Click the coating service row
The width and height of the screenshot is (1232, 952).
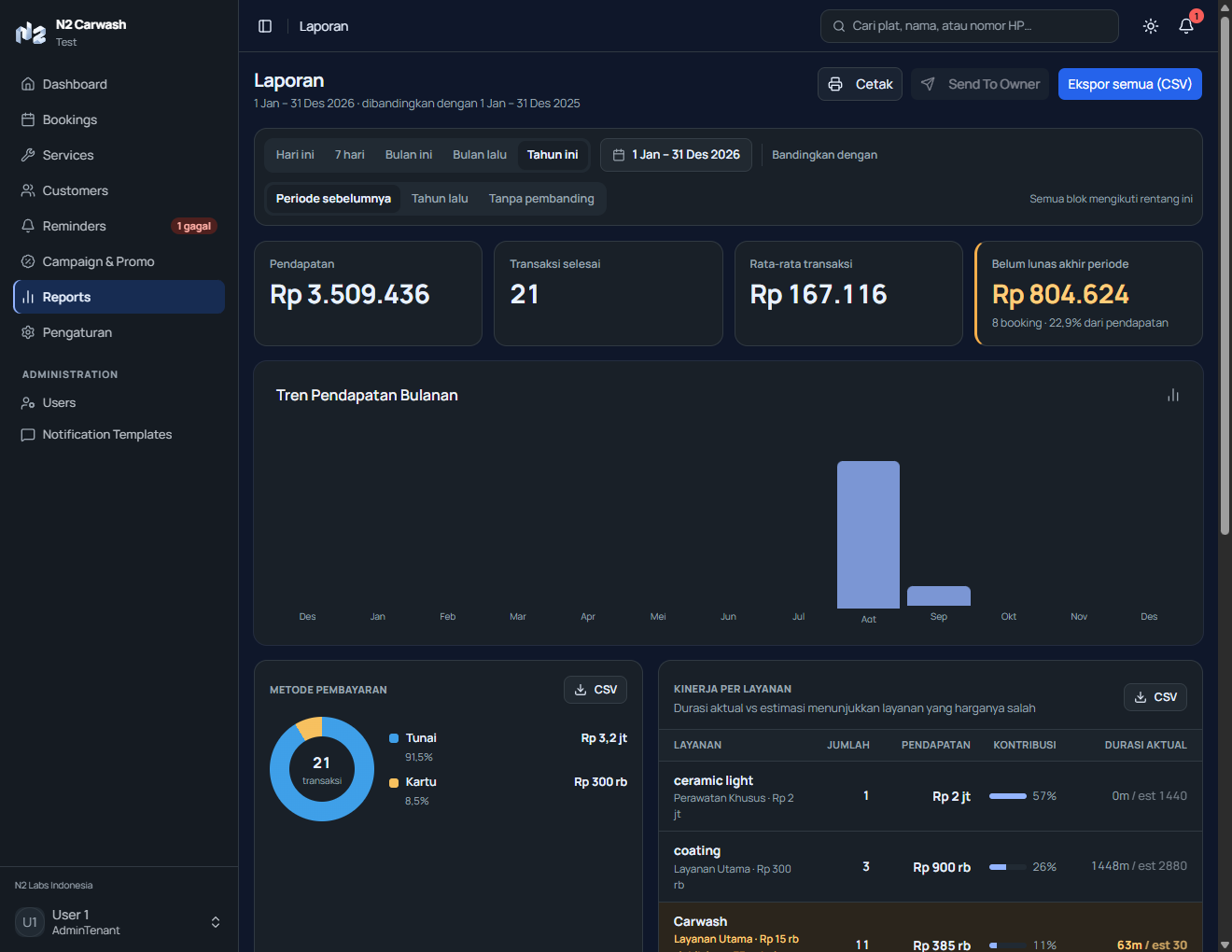931,867
